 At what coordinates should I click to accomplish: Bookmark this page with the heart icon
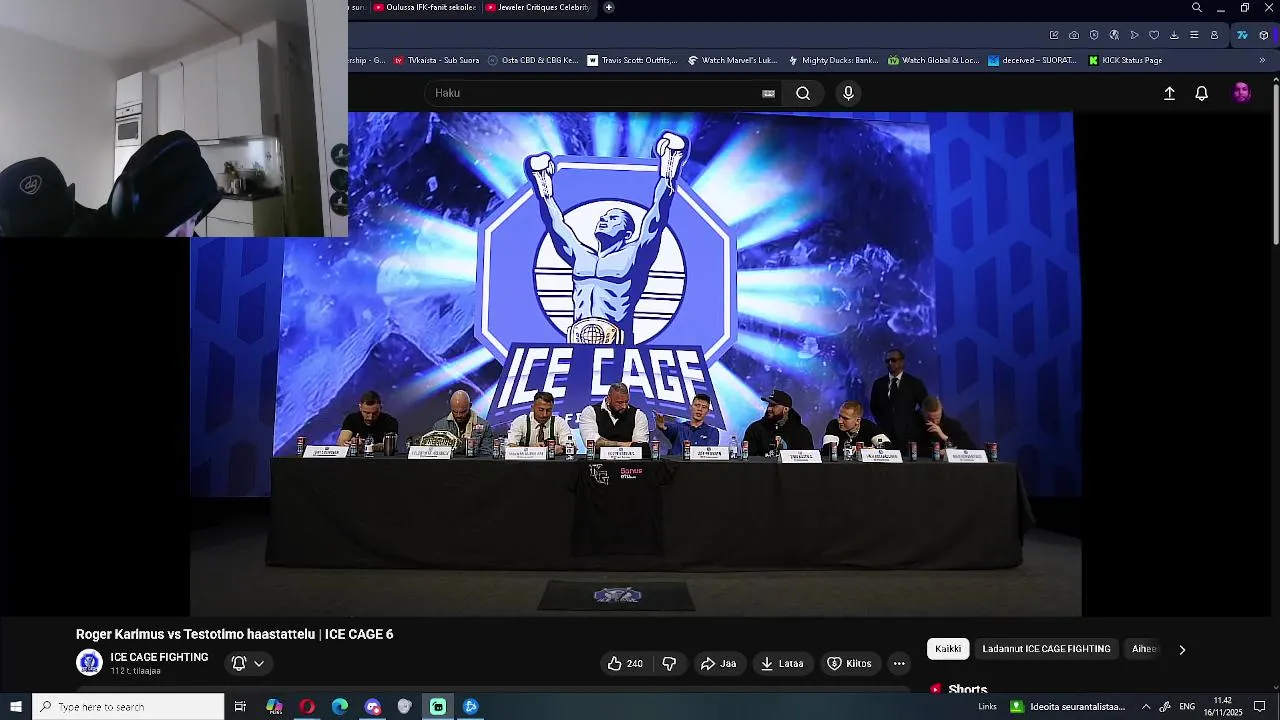(1154, 35)
